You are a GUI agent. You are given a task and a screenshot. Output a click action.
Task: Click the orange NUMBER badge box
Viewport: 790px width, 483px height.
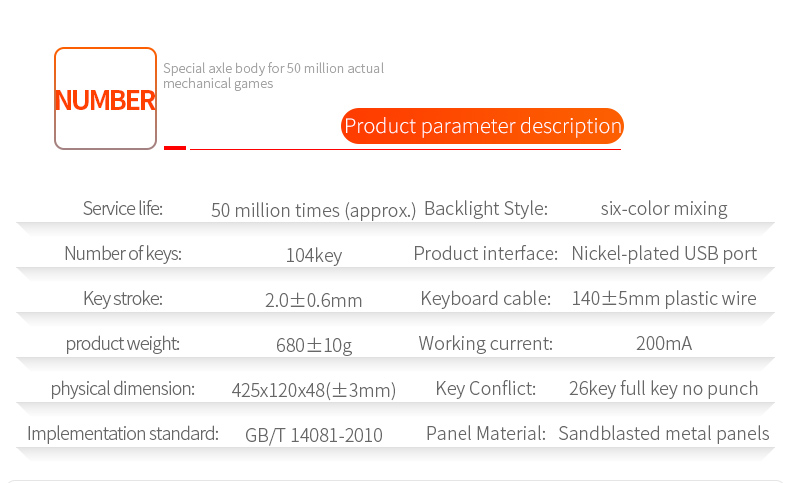click(106, 99)
